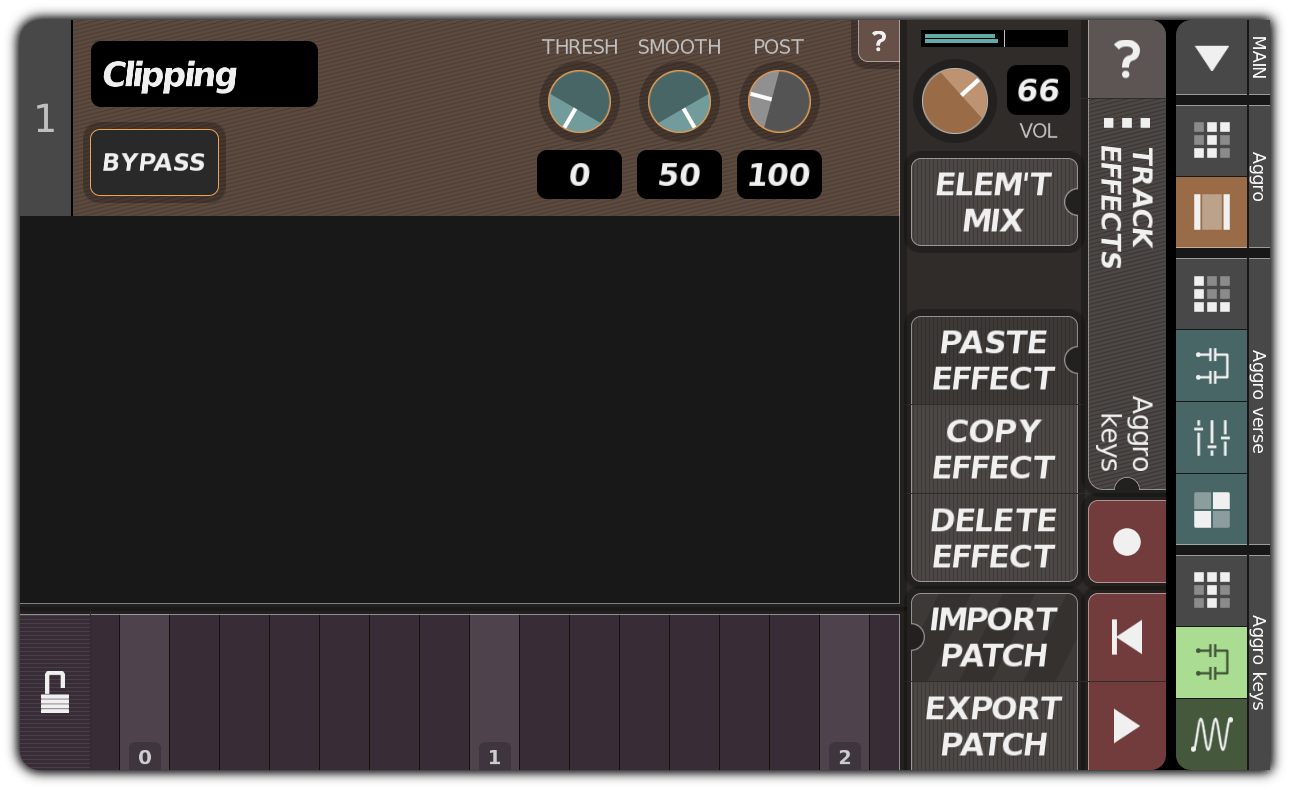Image resolution: width=1290 pixels, height=790 pixels.
Task: Click the timeline marker labeled 1
Action: [494, 757]
